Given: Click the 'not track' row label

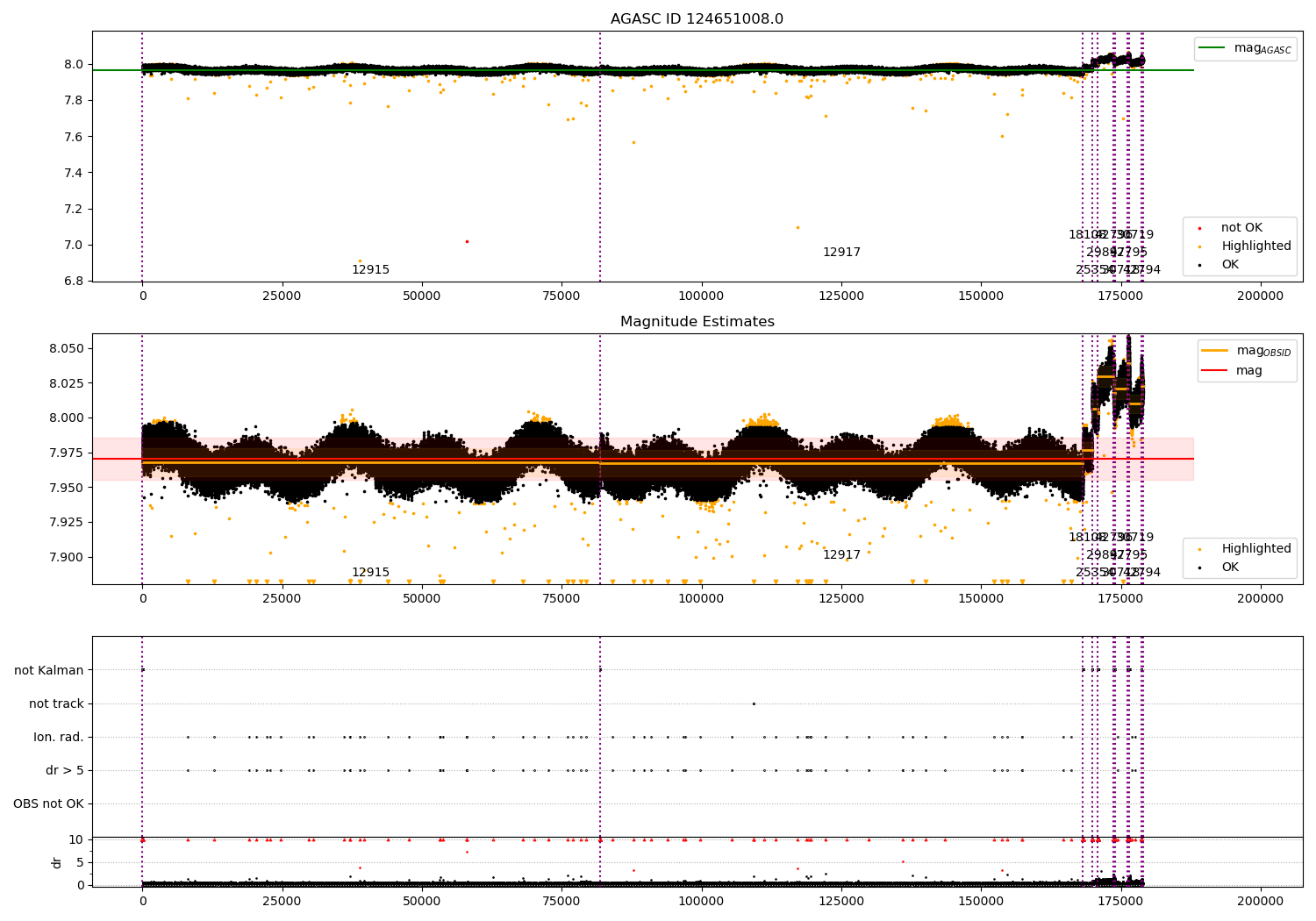Looking at the screenshot, I should [x=56, y=704].
